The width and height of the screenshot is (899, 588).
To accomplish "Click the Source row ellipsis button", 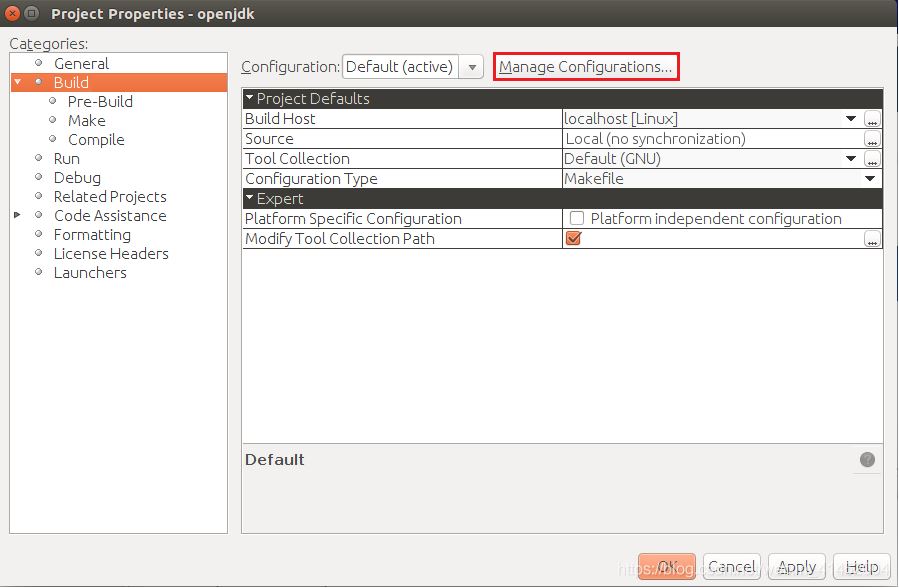I will pos(872,140).
